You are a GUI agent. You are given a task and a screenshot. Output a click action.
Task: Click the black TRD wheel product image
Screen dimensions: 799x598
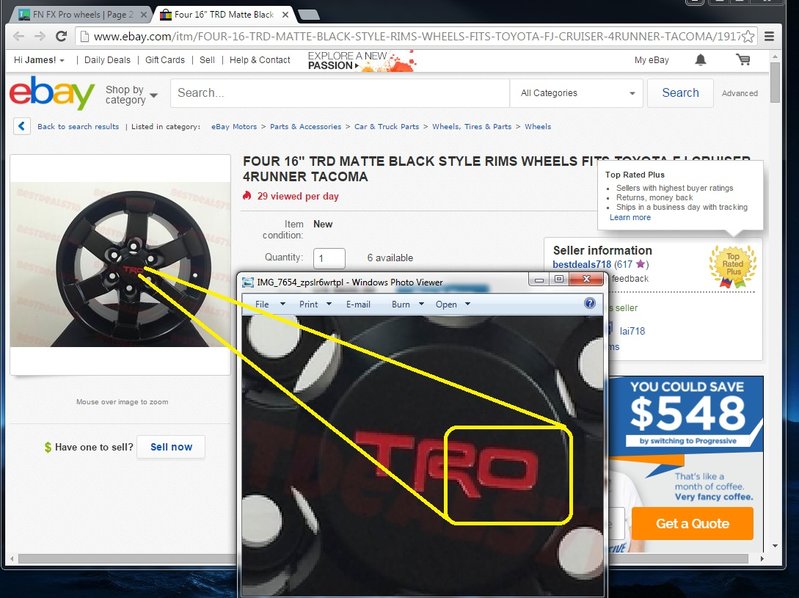pos(120,265)
